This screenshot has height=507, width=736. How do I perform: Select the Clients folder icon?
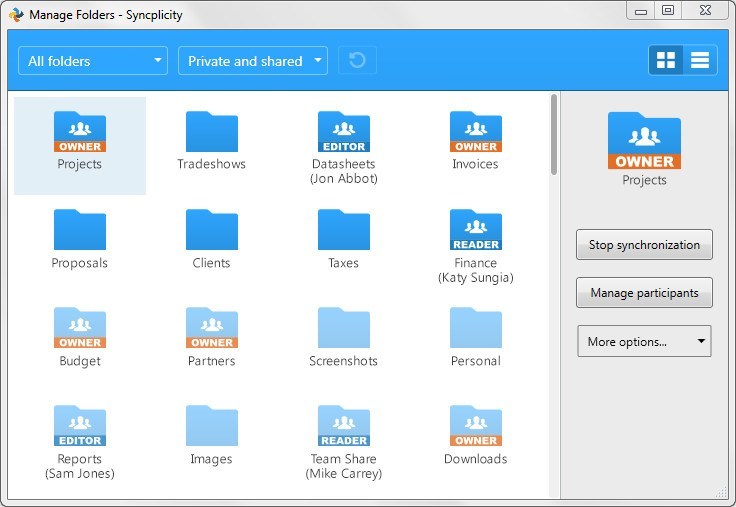(x=212, y=230)
